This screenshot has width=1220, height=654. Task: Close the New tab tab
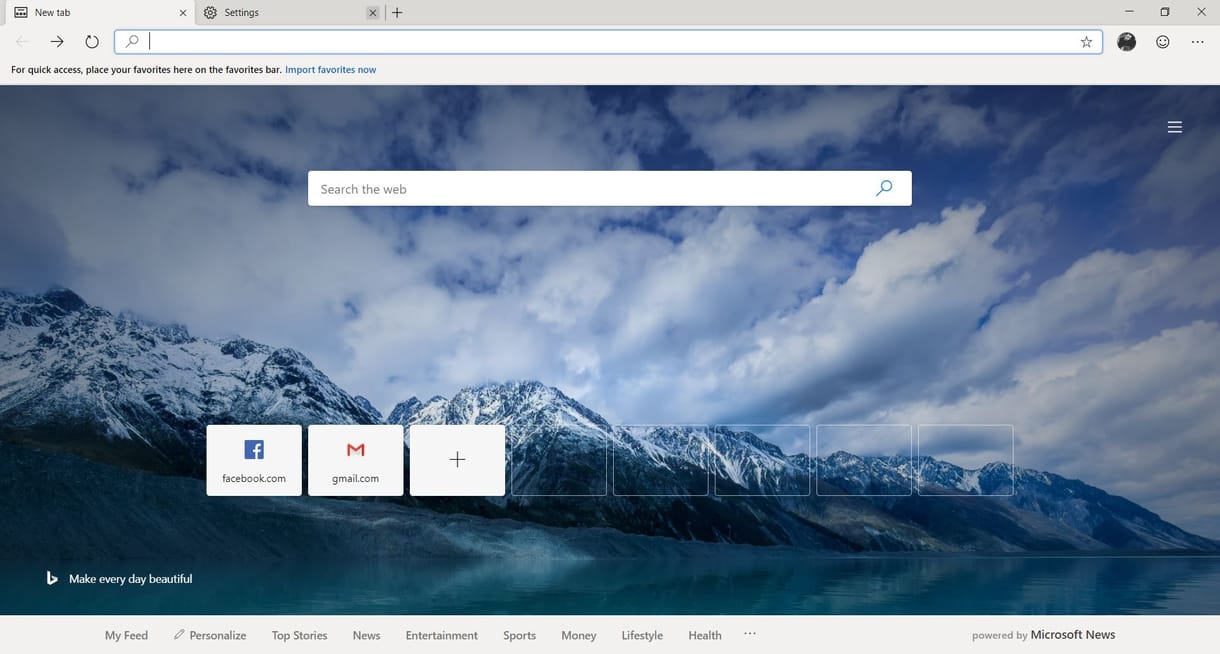pyautogui.click(x=182, y=13)
